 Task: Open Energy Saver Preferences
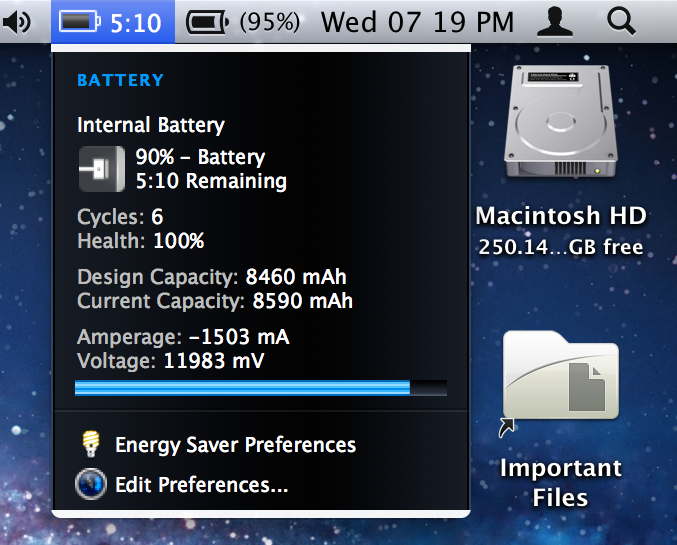(235, 445)
